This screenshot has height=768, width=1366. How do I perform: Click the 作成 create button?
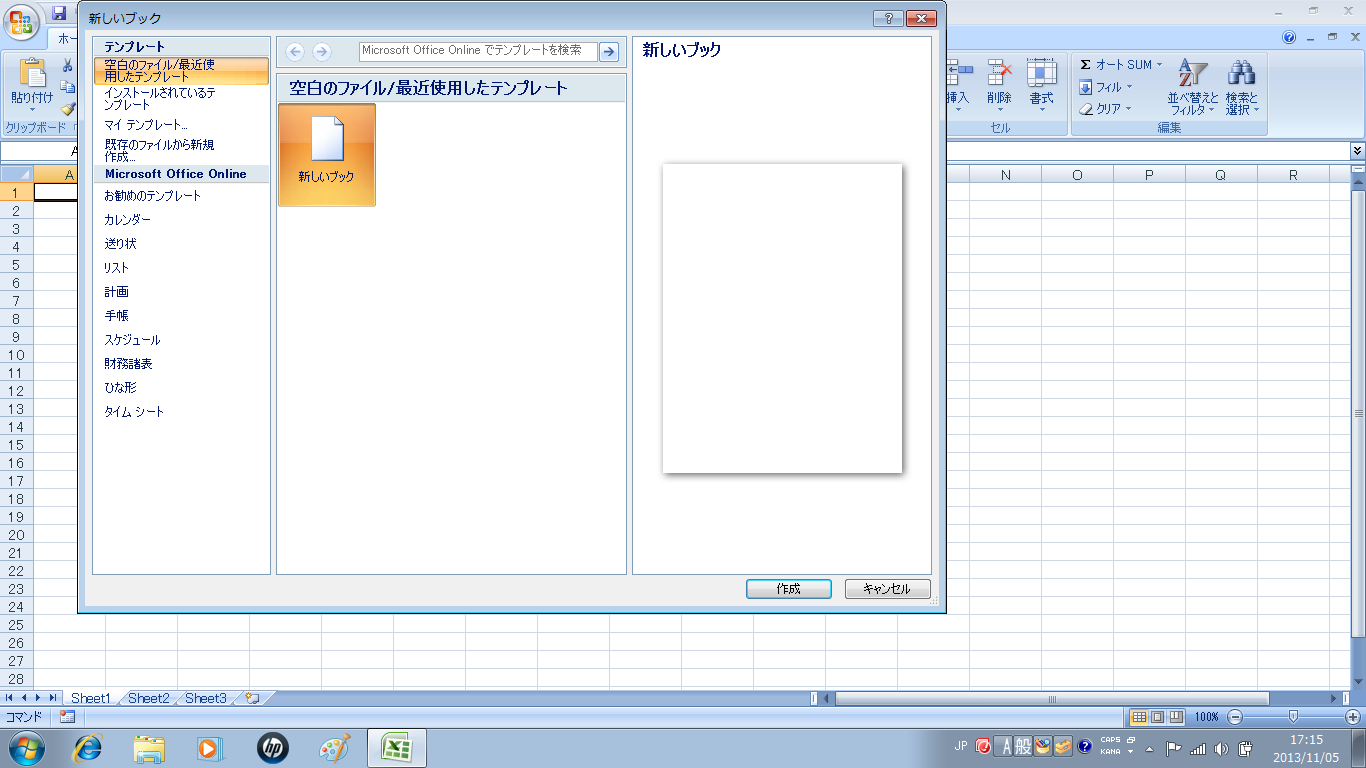pyautogui.click(x=788, y=589)
